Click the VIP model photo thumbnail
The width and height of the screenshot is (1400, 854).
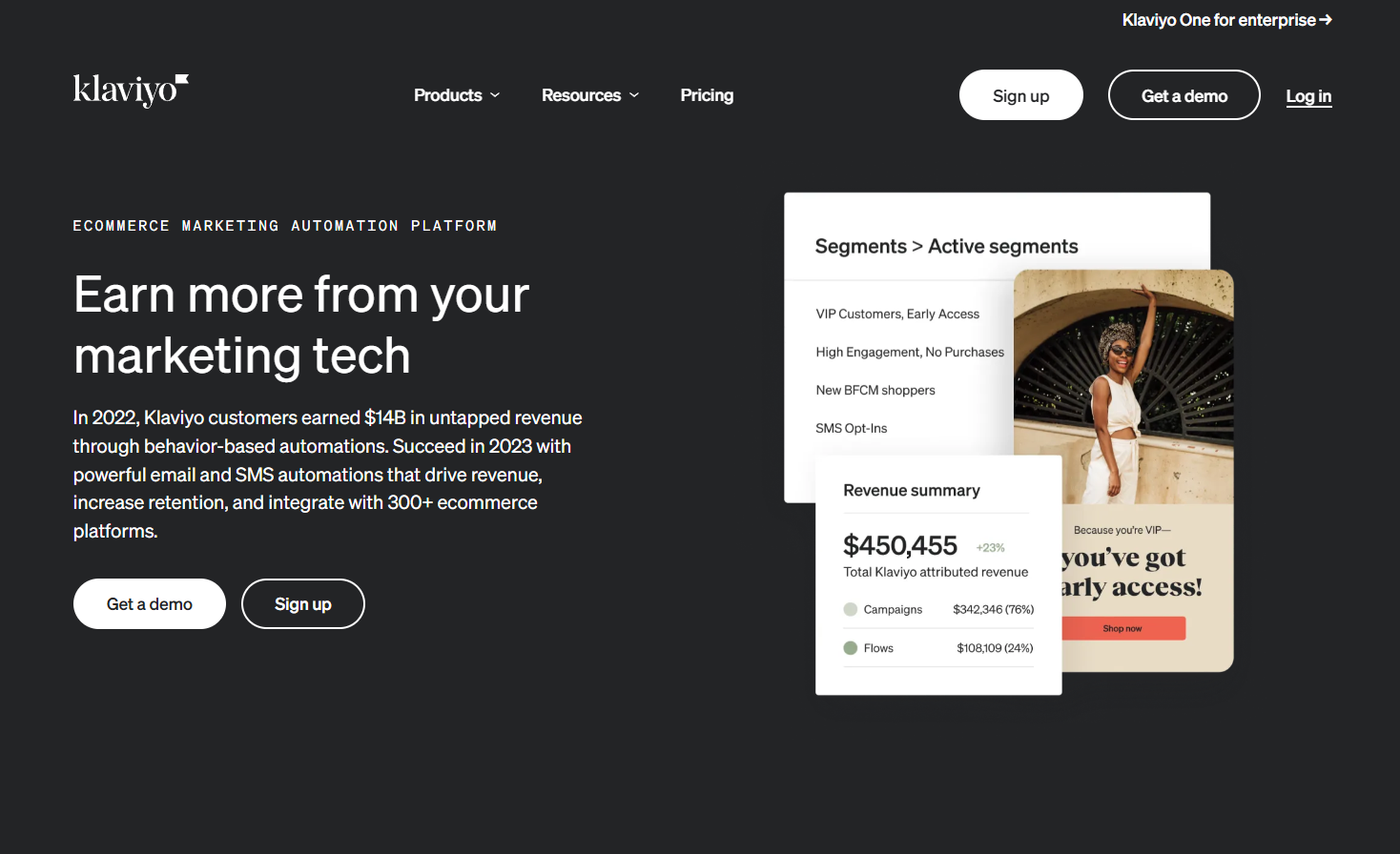coord(1123,386)
